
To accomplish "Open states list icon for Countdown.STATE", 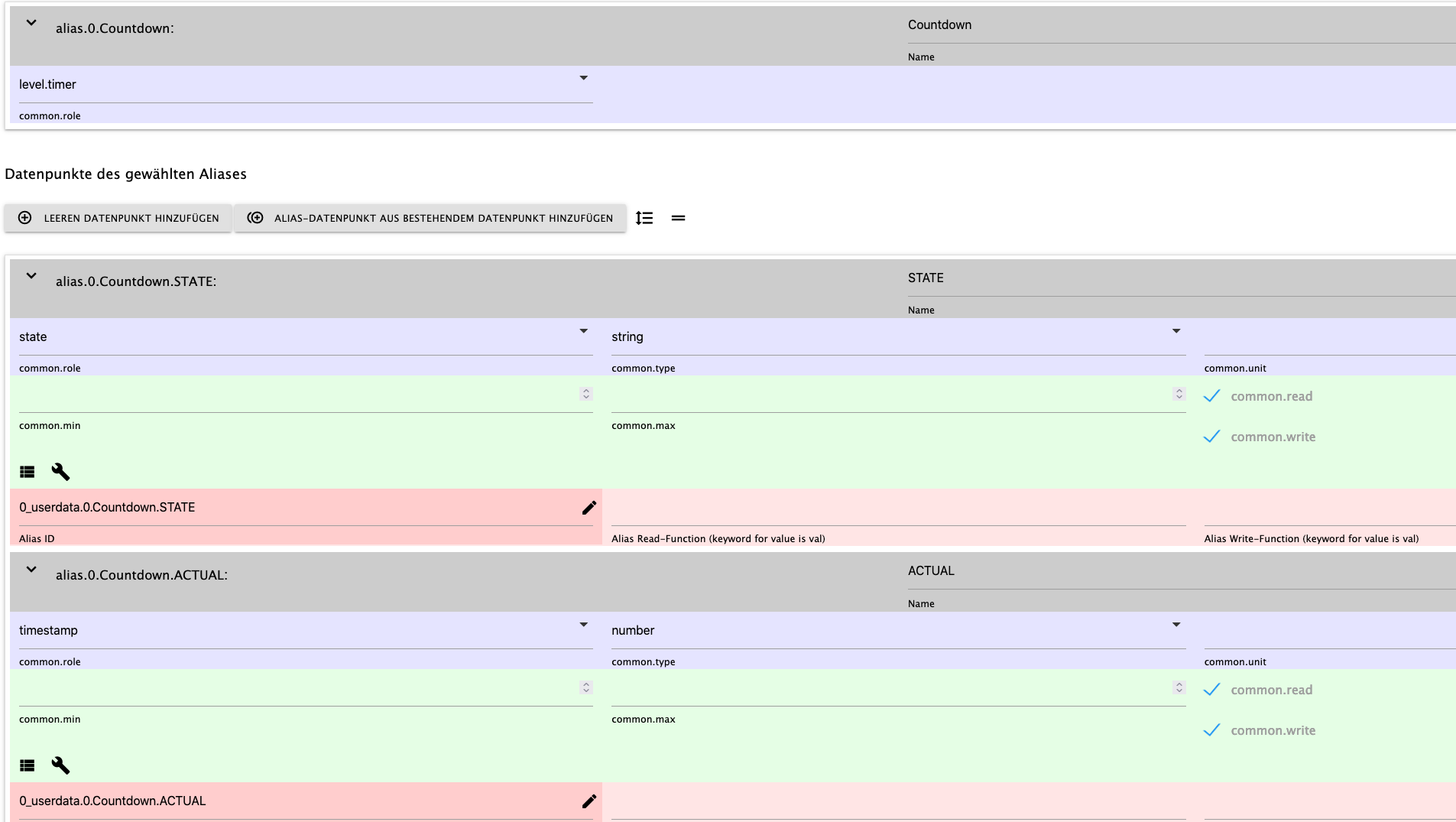I will (28, 472).
